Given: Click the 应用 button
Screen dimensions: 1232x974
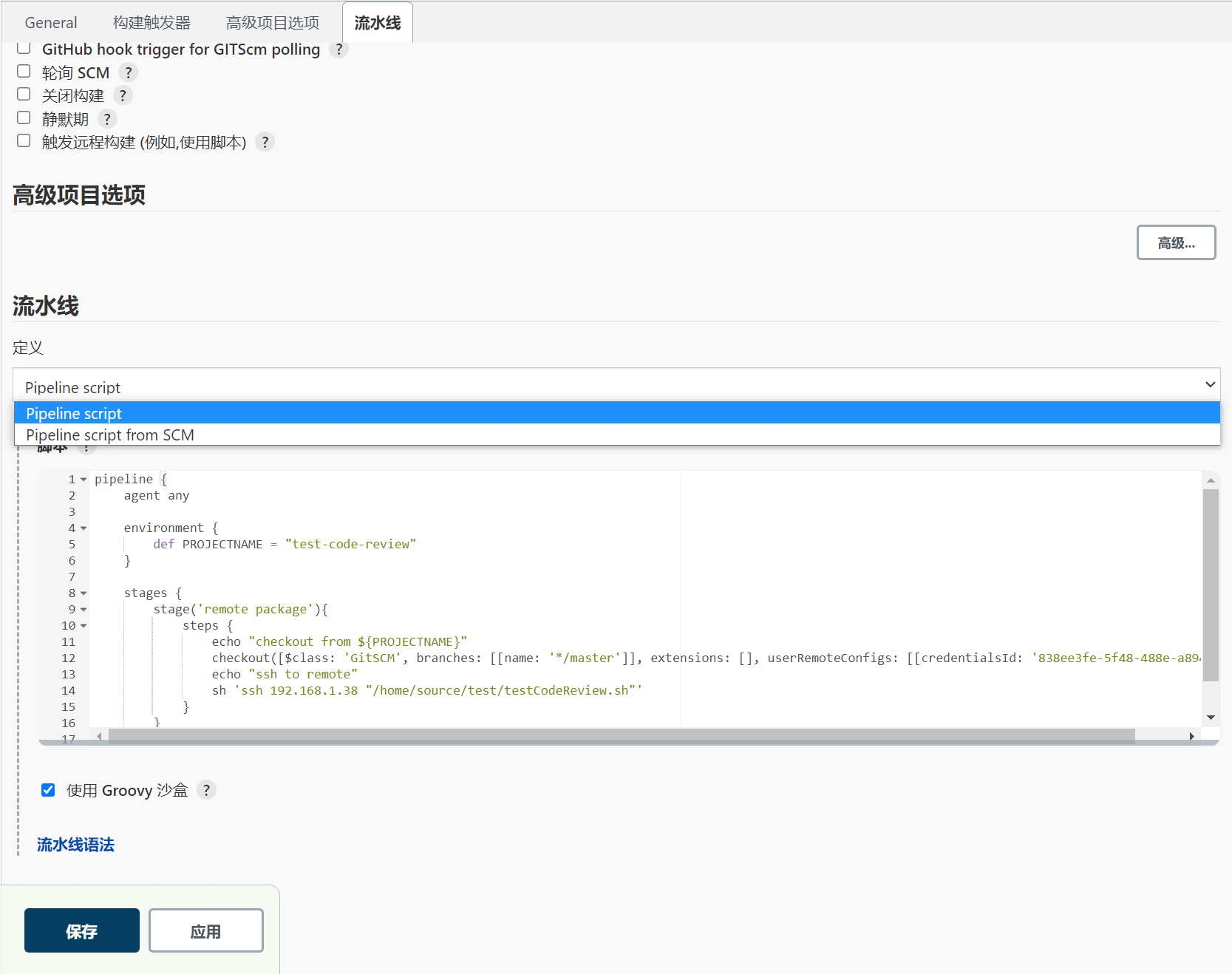Looking at the screenshot, I should (x=206, y=930).
